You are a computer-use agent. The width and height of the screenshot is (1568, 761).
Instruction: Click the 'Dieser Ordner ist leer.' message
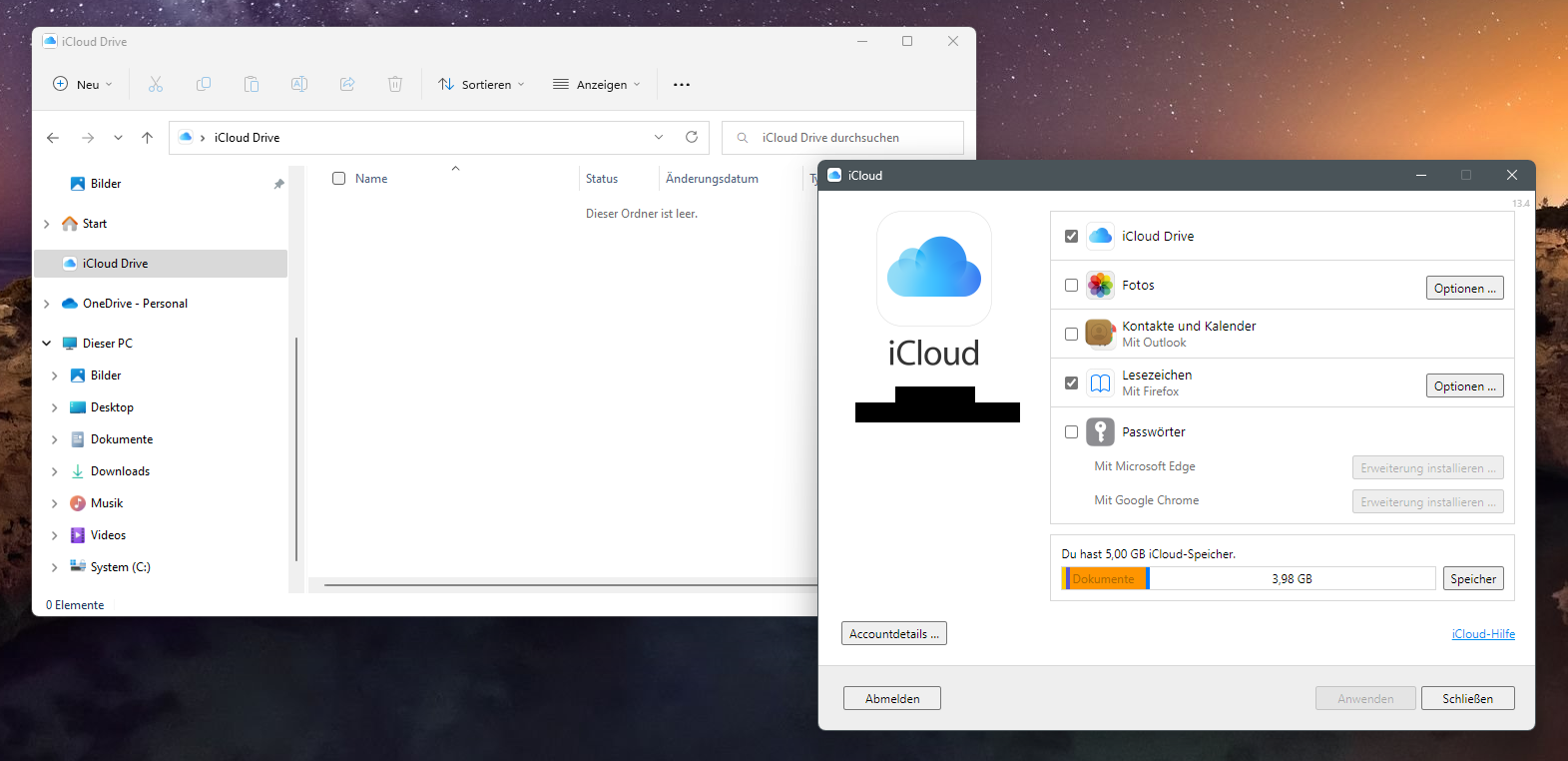[642, 214]
